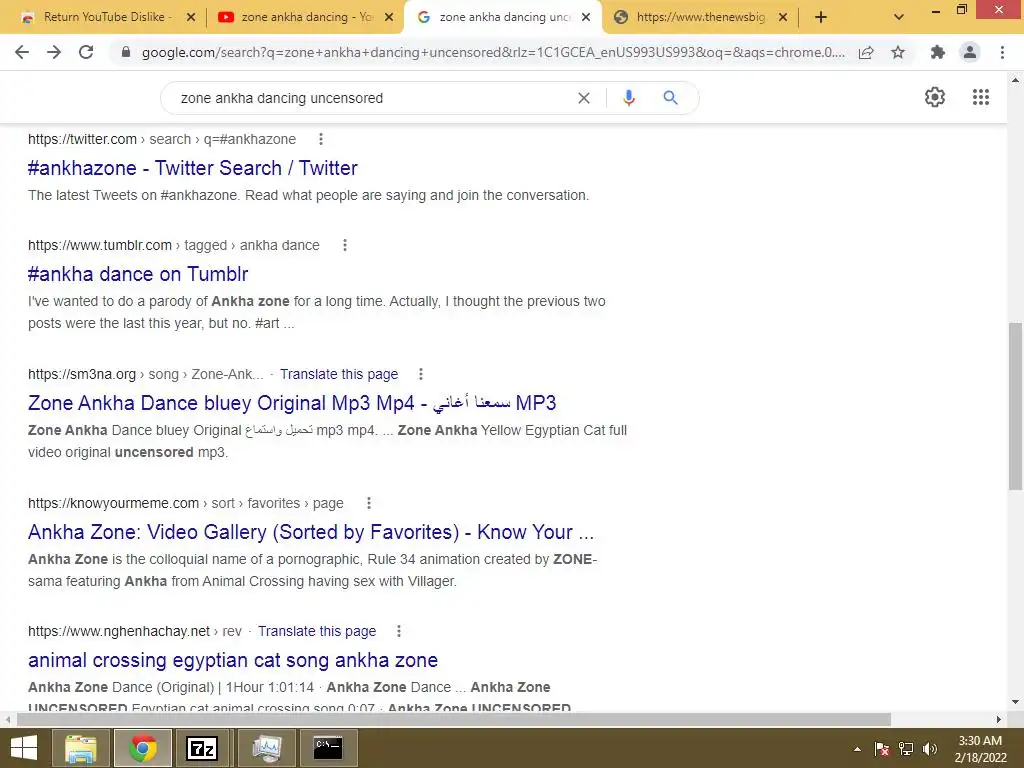The image size is (1024, 768).
Task: Open Google apps grid
Action: (x=980, y=97)
